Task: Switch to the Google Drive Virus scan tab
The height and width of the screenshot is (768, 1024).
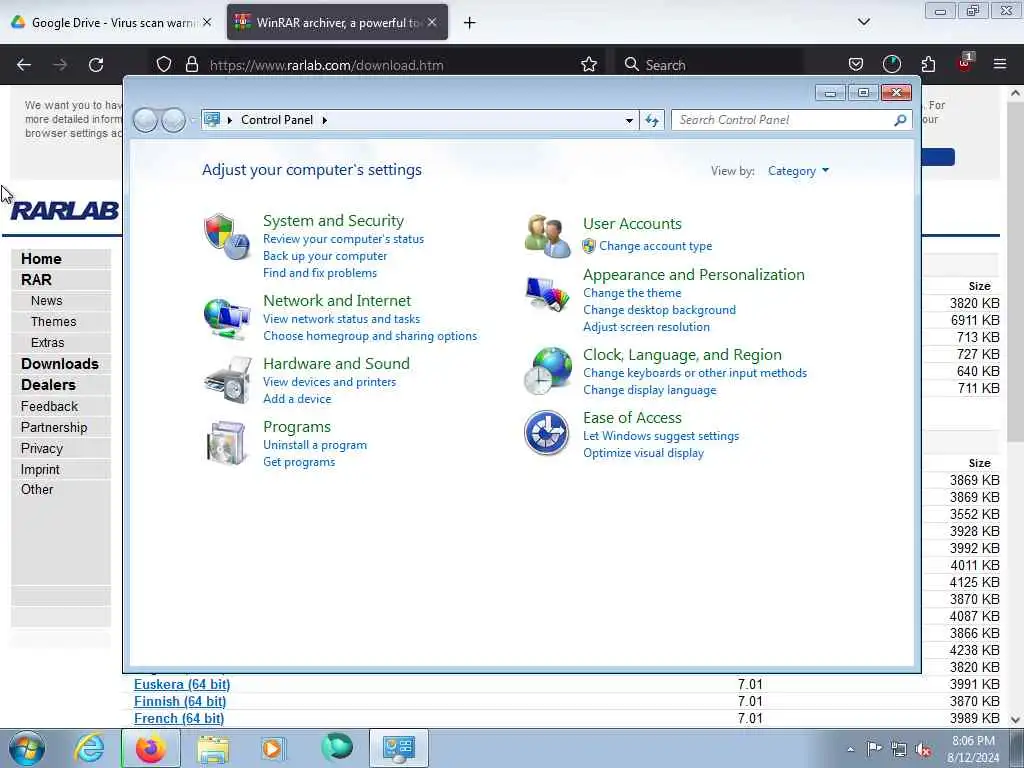Action: [x=112, y=22]
